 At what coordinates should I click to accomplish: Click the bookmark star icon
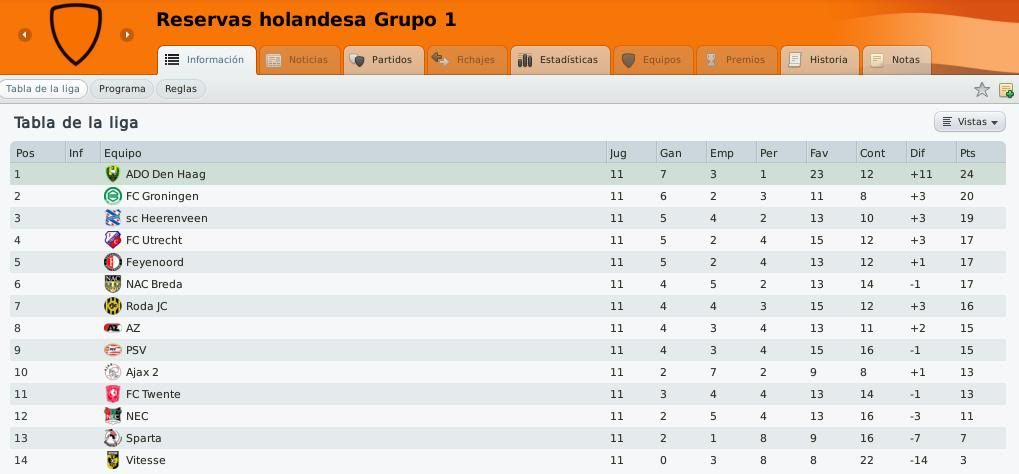[981, 90]
